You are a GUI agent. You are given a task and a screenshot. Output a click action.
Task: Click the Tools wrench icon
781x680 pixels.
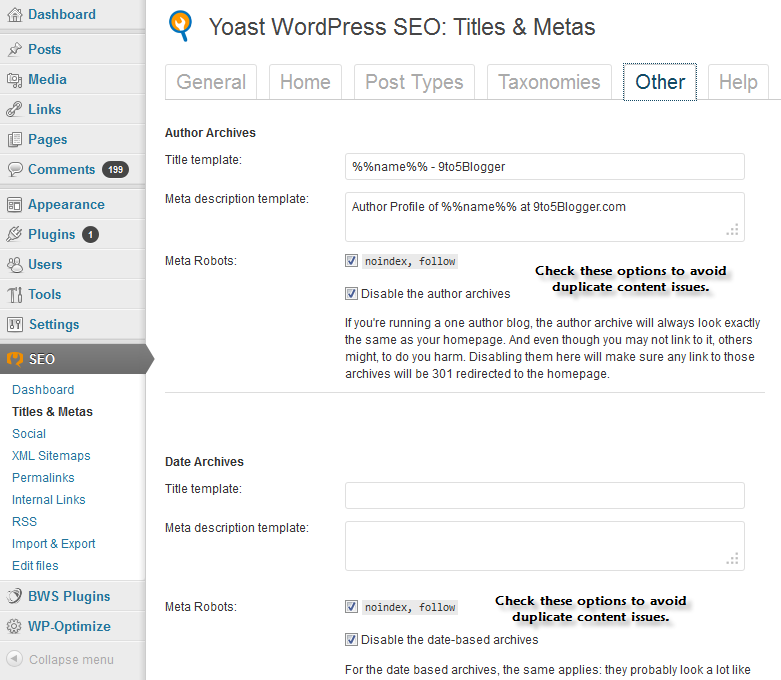click(15, 294)
